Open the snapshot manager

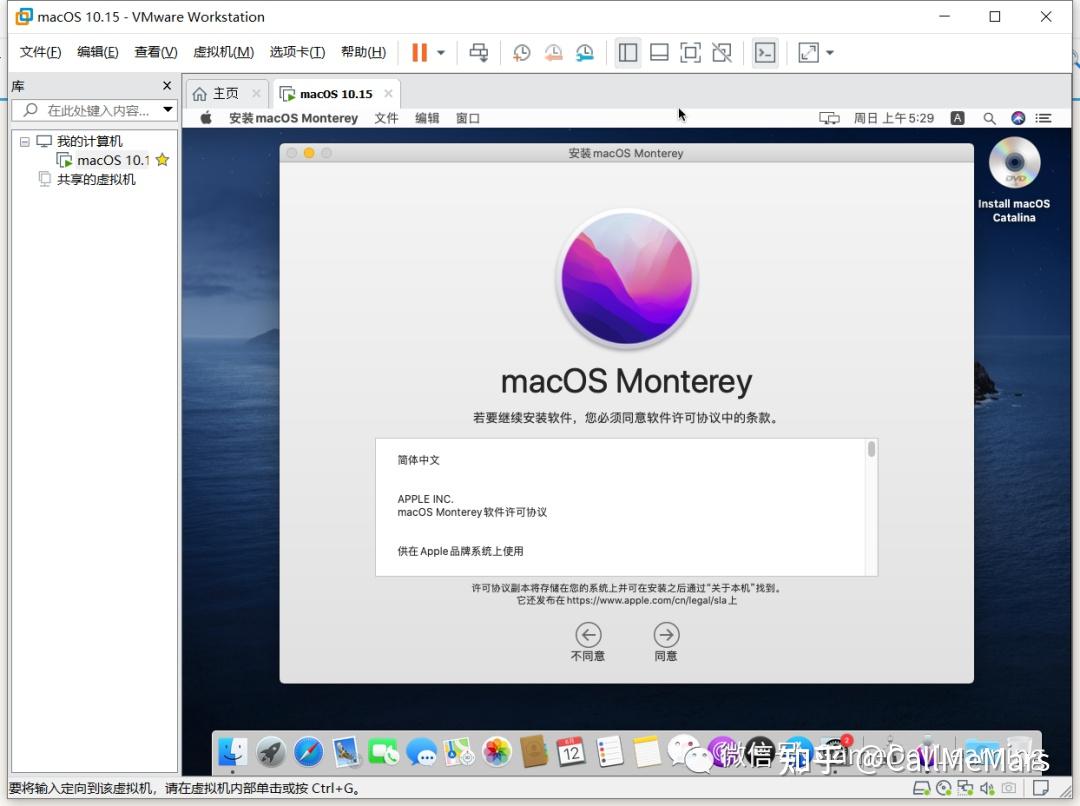(585, 52)
